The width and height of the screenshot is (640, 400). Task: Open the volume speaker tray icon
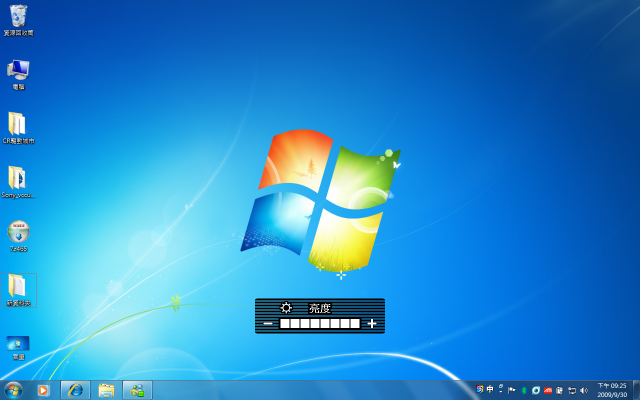pyautogui.click(x=584, y=391)
